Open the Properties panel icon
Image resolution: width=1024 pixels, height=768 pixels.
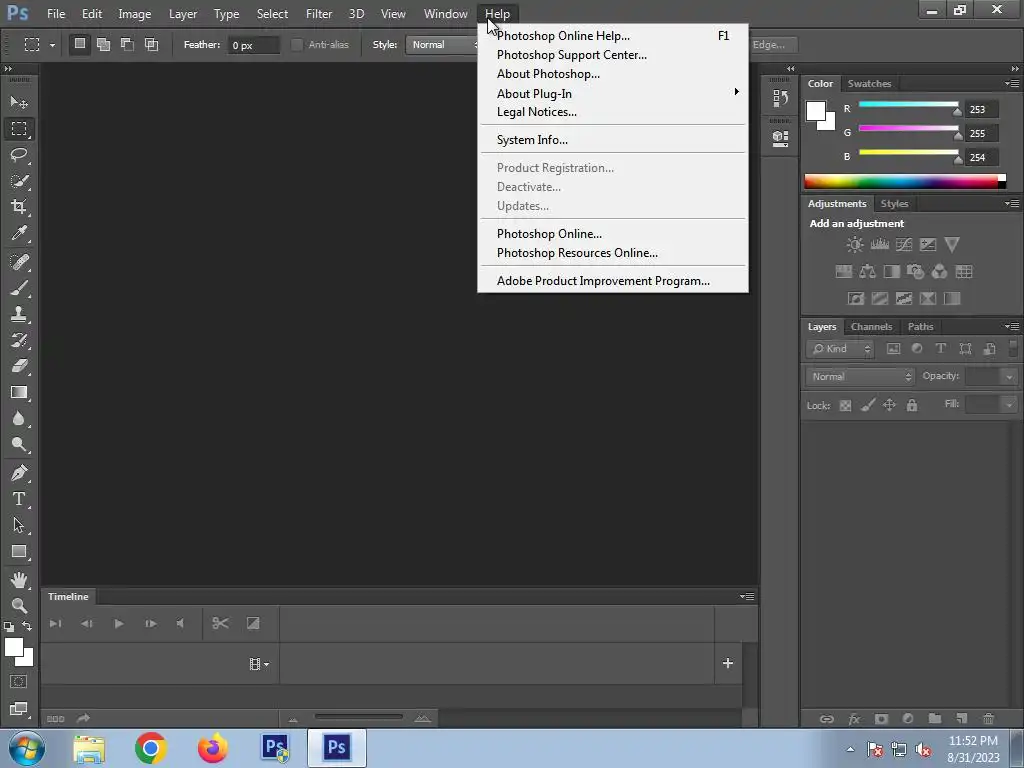click(x=780, y=138)
